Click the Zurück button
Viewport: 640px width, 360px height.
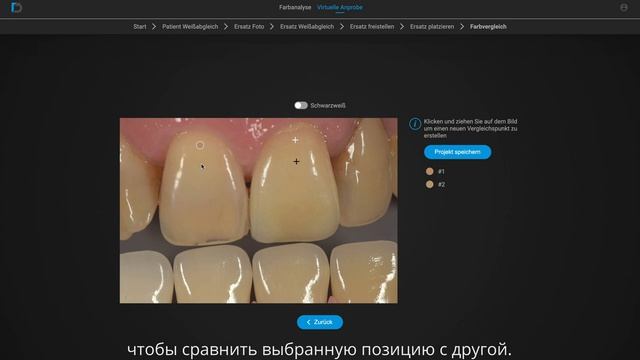tap(320, 322)
